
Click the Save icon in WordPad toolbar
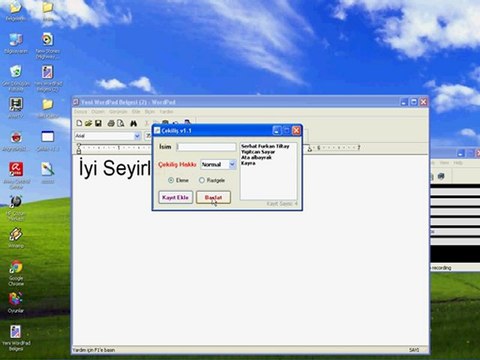click(98, 123)
